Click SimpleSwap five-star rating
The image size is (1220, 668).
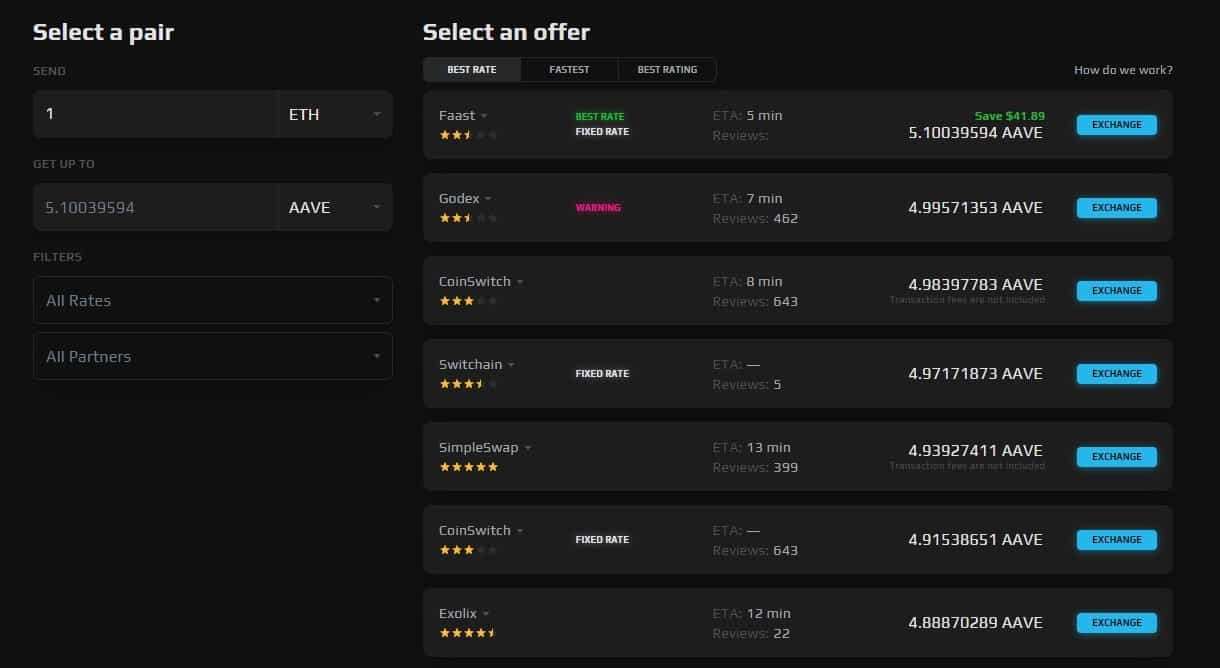point(468,466)
